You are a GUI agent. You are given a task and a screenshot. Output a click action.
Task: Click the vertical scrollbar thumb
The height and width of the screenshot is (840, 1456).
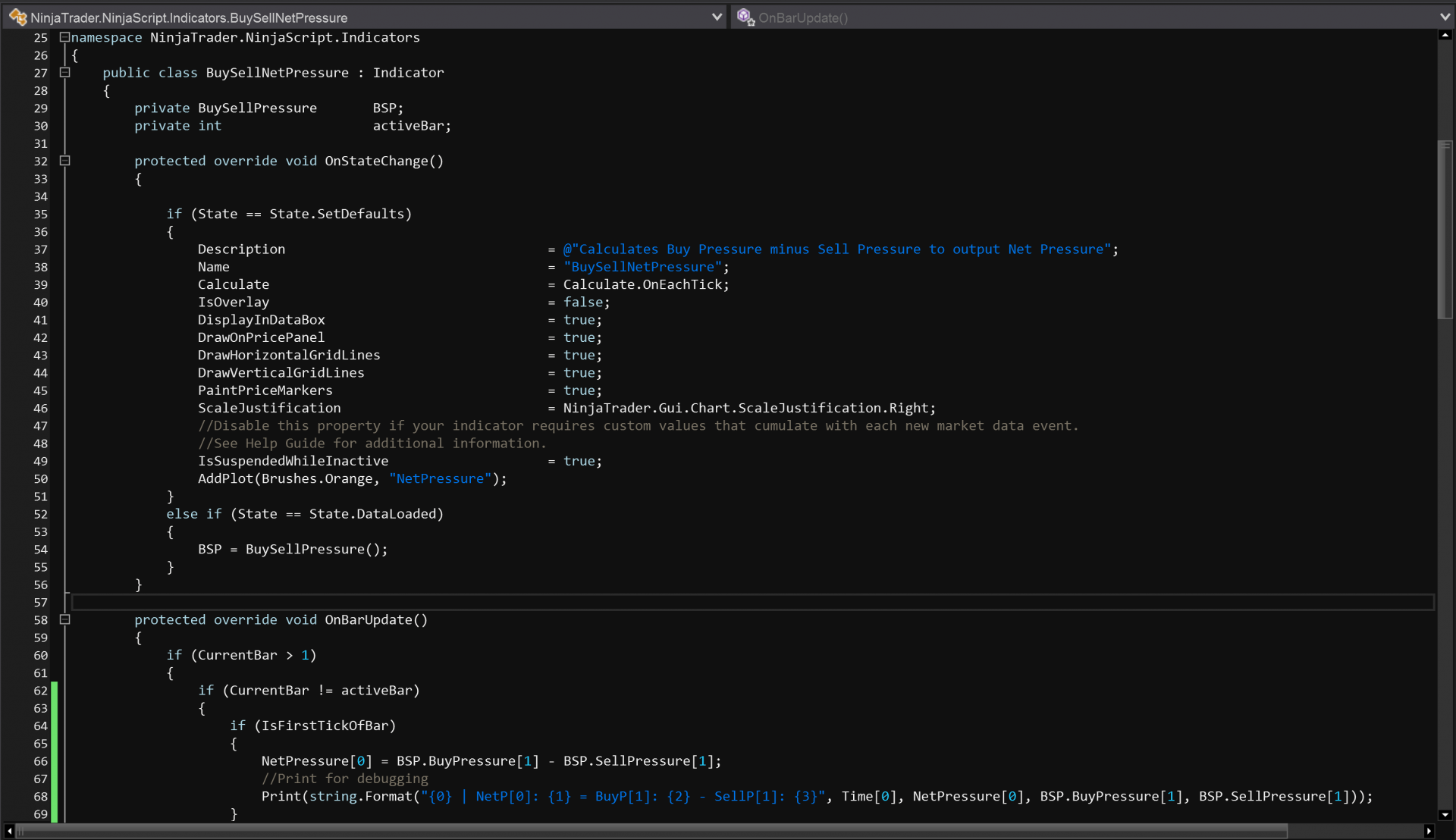[x=1445, y=227]
